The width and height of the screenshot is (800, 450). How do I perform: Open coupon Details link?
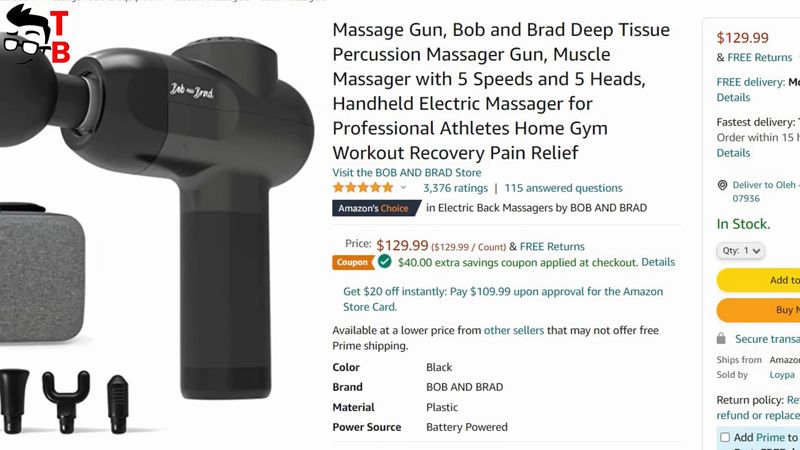pyautogui.click(x=658, y=262)
